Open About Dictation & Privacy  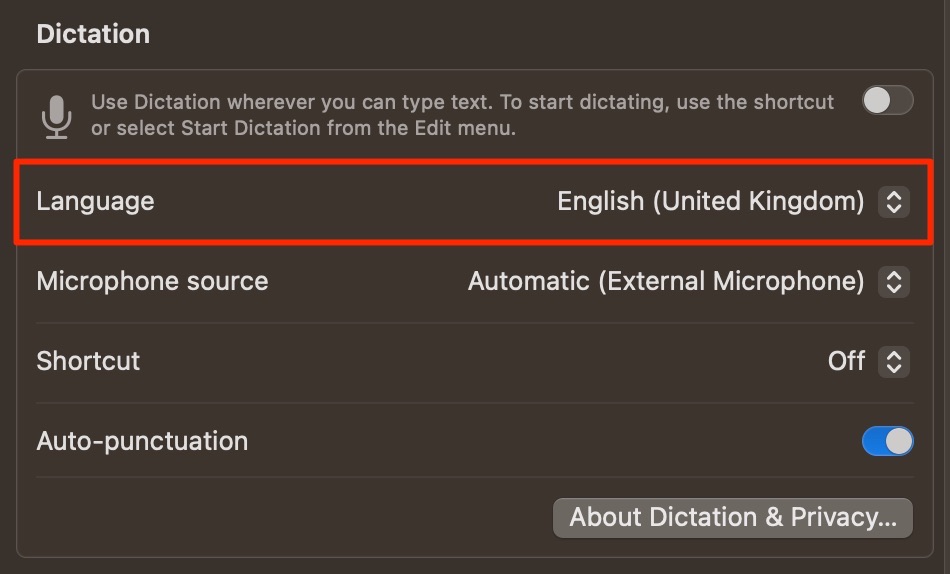(732, 518)
